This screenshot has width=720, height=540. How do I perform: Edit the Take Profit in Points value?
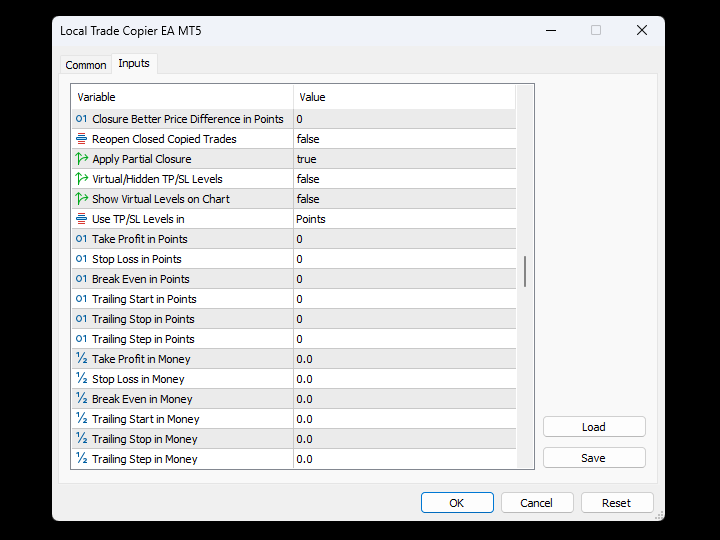[x=405, y=239]
